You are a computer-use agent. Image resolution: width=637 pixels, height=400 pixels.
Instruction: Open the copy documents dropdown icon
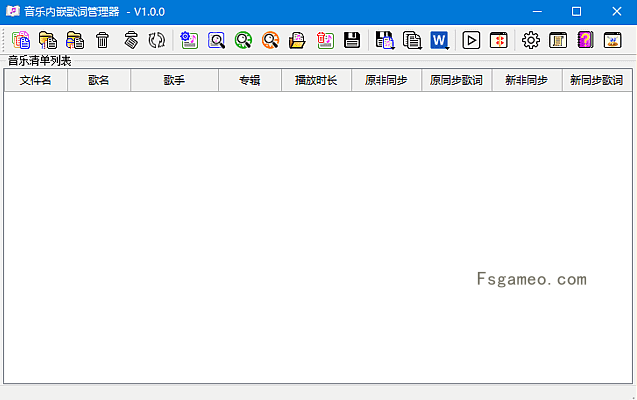[x=412, y=40]
